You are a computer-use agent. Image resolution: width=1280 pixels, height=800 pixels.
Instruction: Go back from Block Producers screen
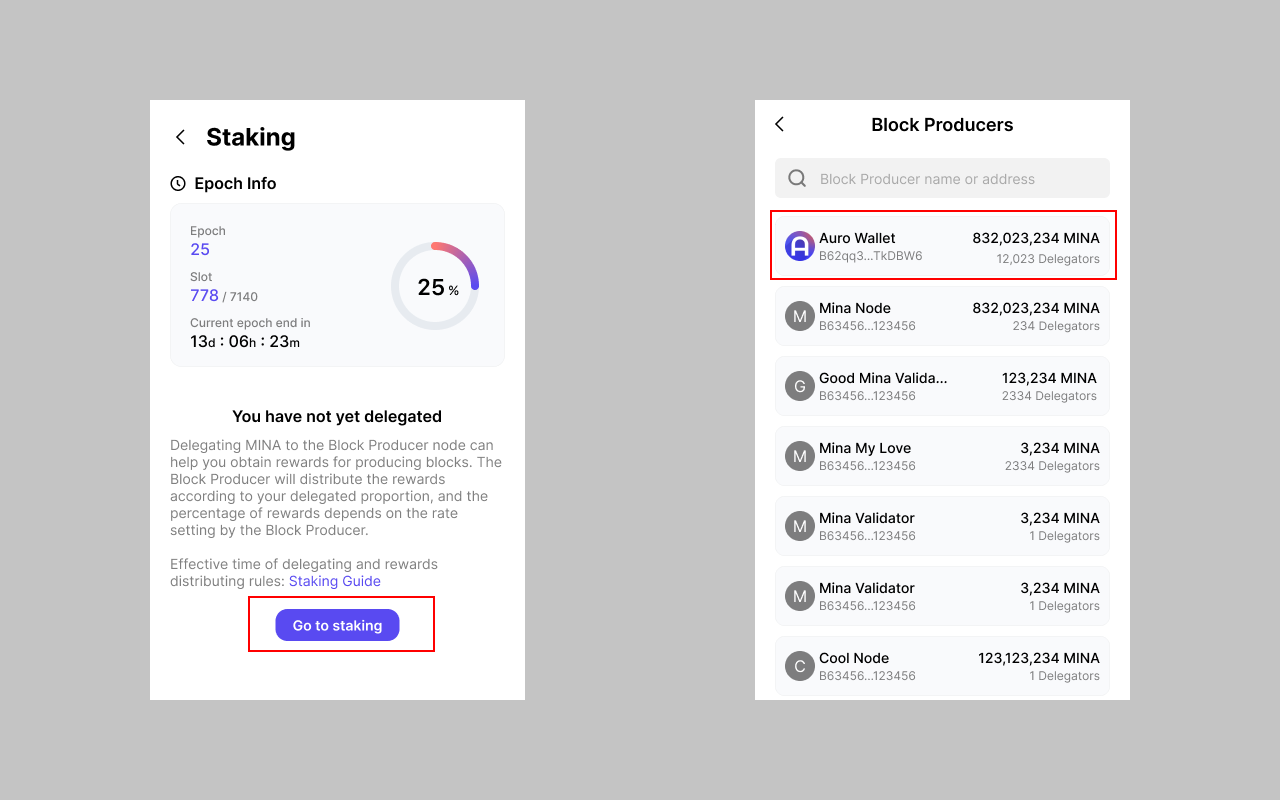[x=780, y=124]
